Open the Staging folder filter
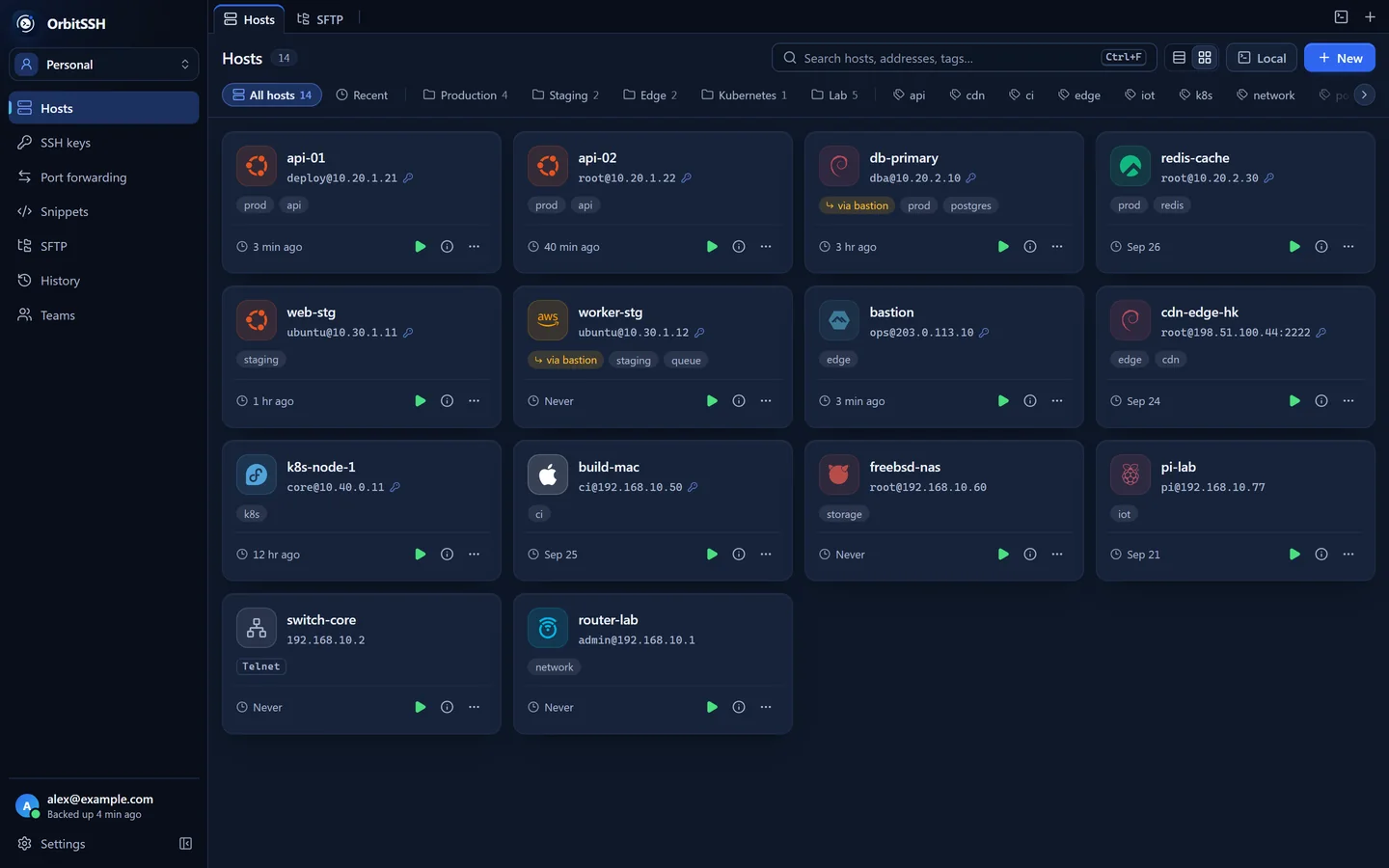1389x868 pixels. 565,95
